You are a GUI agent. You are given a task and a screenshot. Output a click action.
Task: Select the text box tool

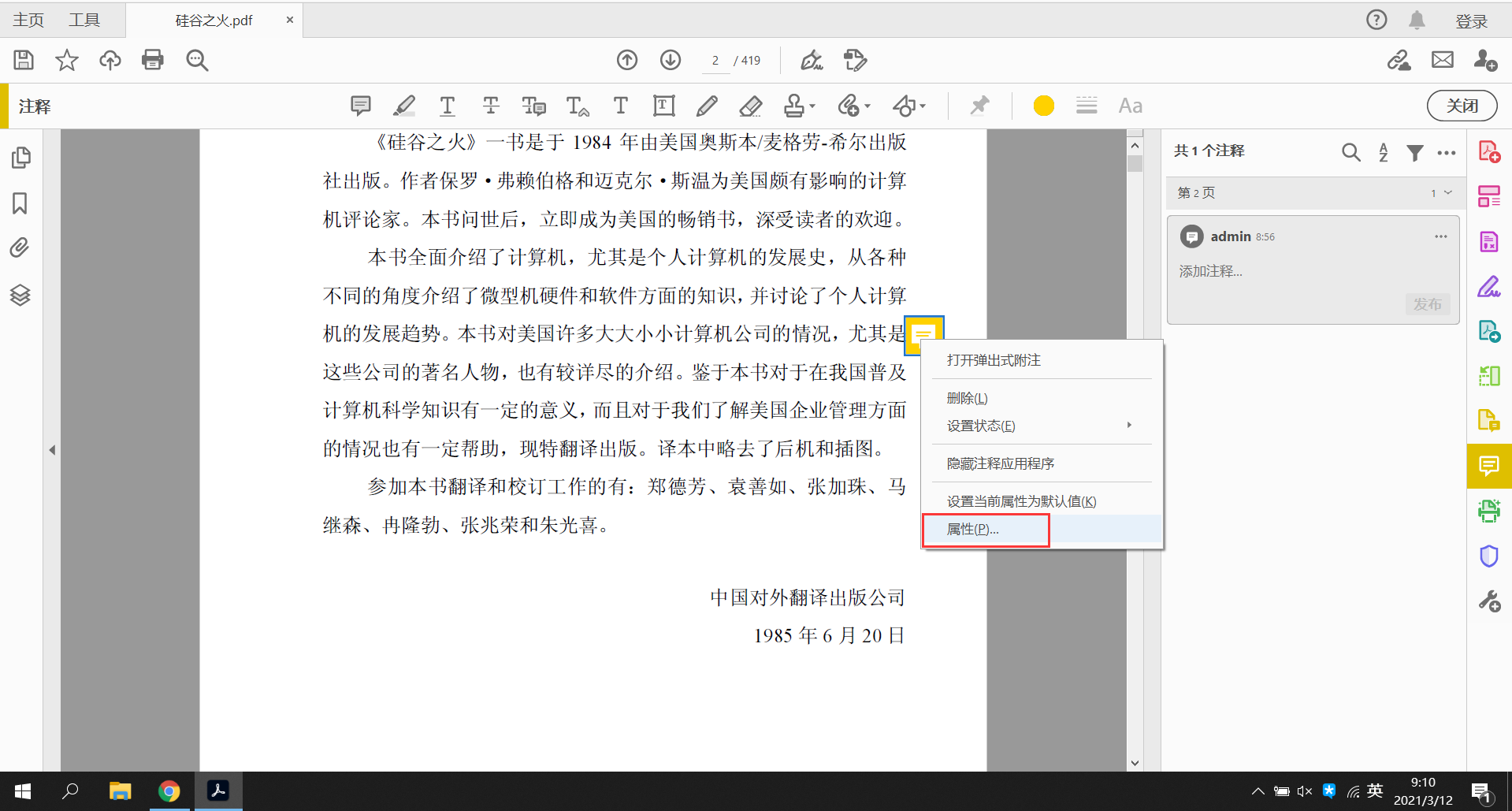pos(664,106)
